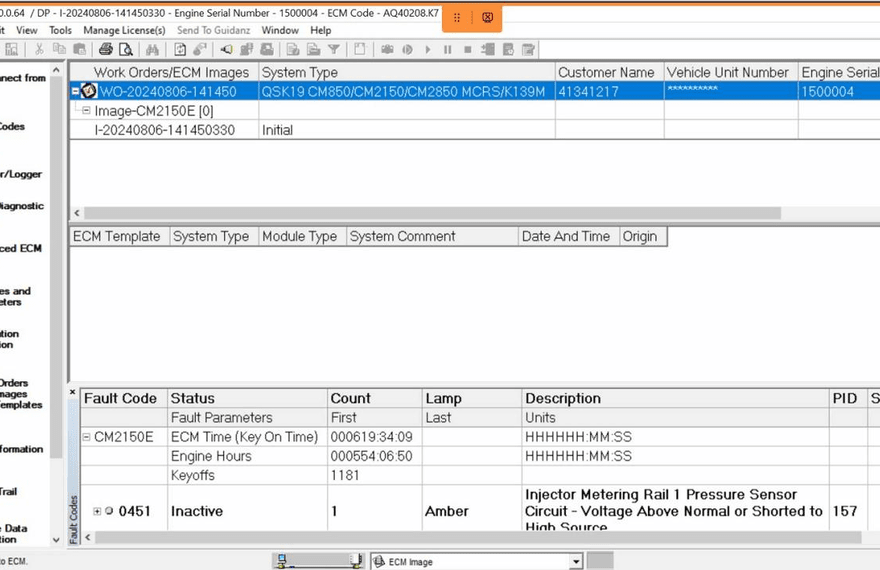This screenshot has width=880, height=570.
Task: Click the yellow horn toolbar icon
Action: click(x=226, y=49)
